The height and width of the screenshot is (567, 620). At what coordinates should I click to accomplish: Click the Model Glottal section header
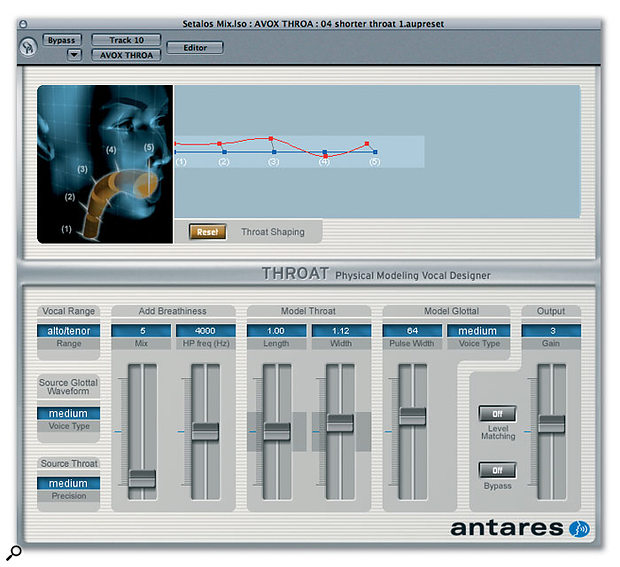coord(451,311)
